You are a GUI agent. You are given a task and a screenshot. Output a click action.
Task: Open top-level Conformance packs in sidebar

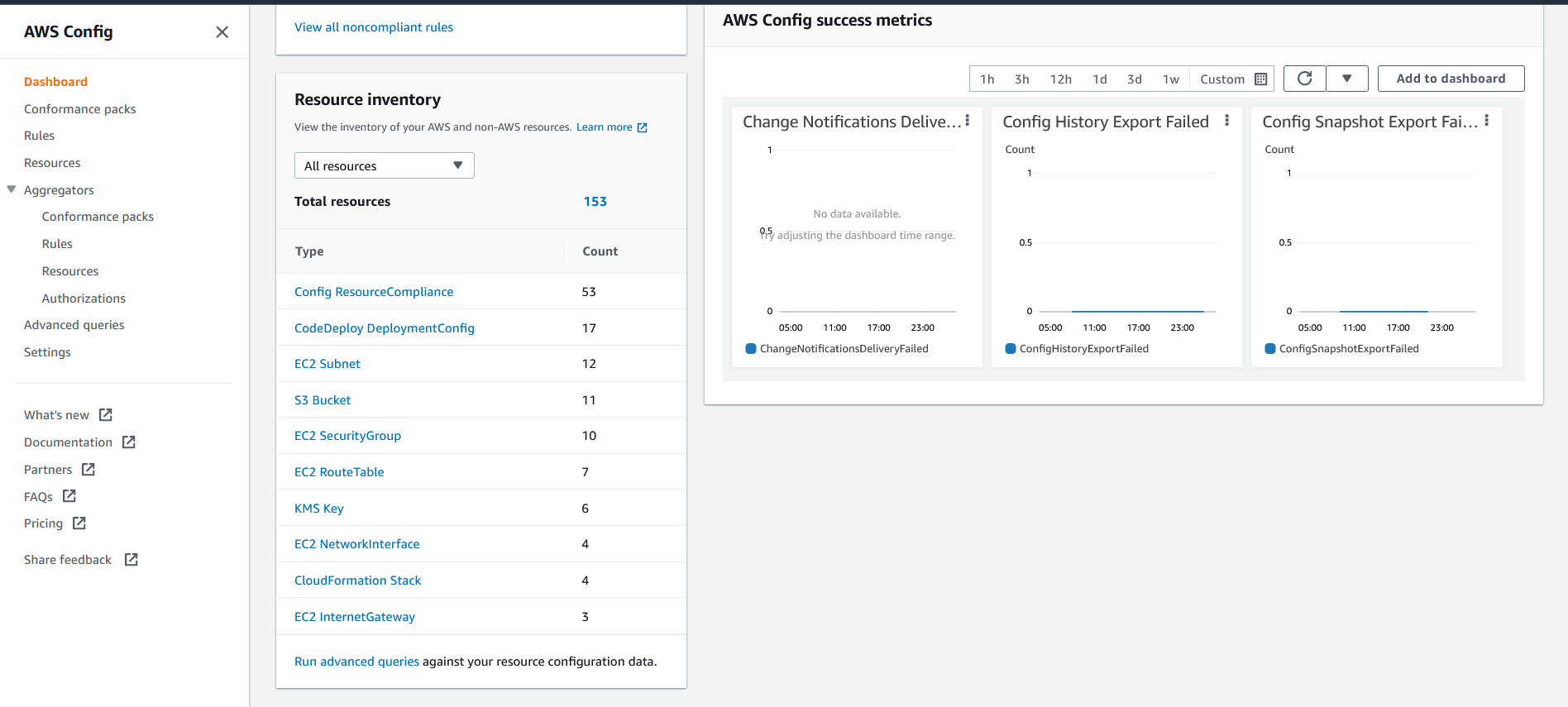pos(80,109)
